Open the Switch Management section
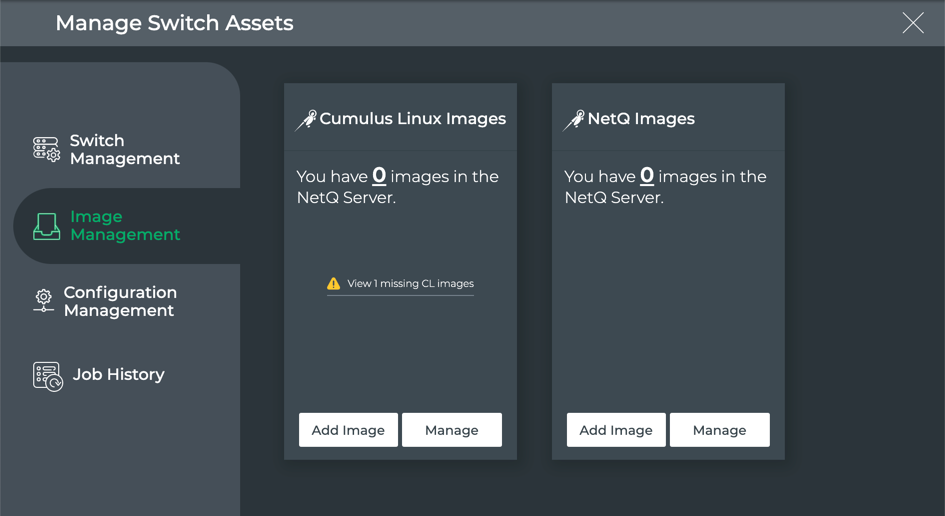The width and height of the screenshot is (945, 516). point(124,150)
